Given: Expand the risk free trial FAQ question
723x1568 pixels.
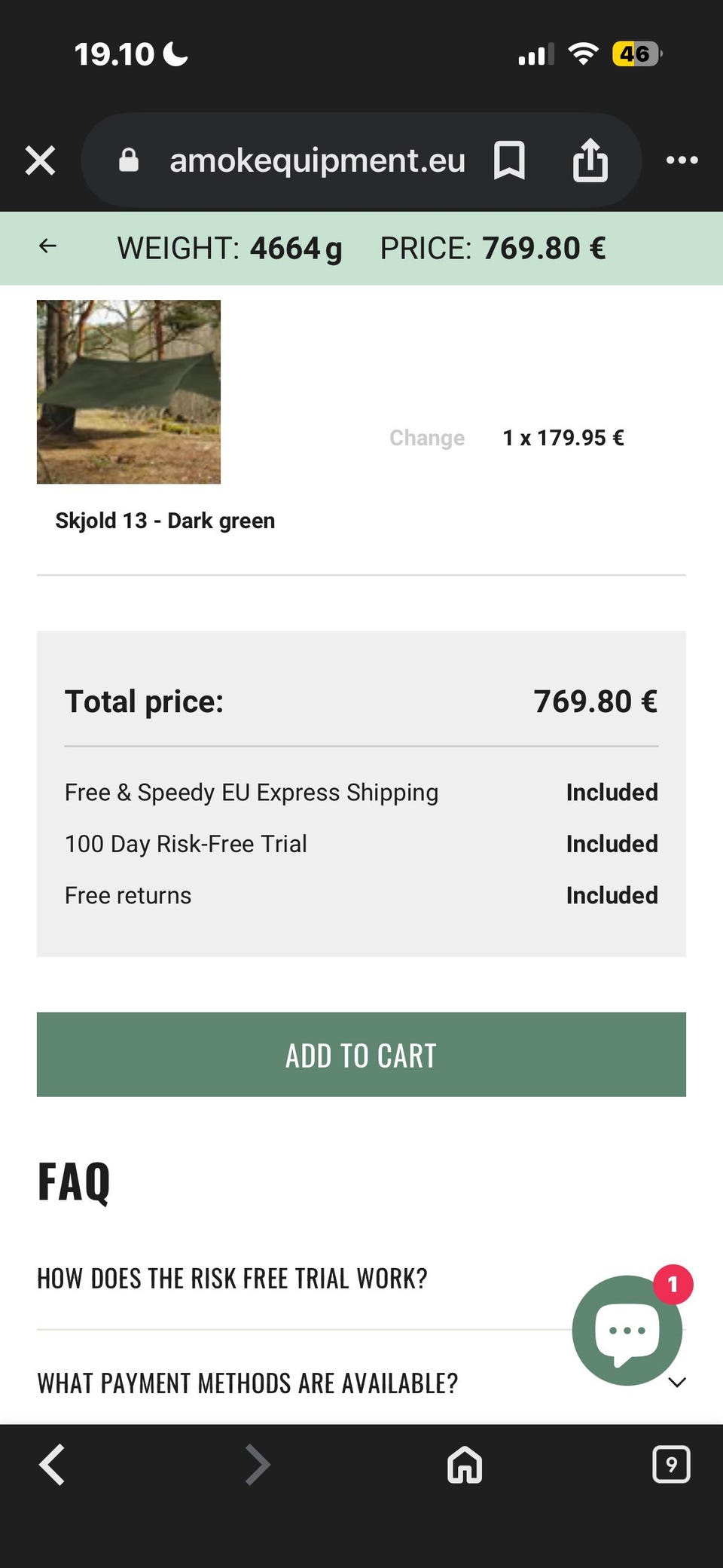Looking at the screenshot, I should pos(232,1279).
